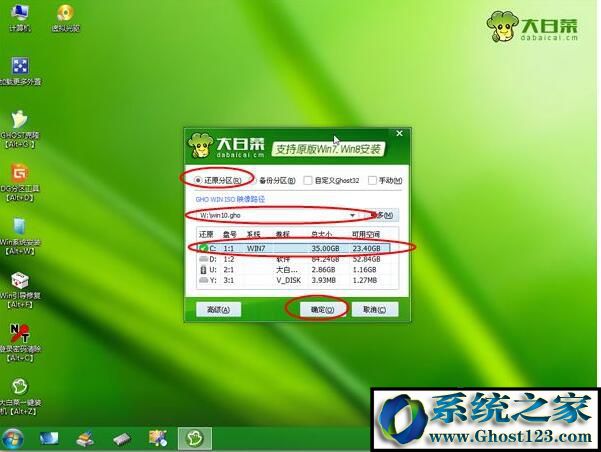Close the Dabaicai install dialog
The width and height of the screenshot is (601, 452).
pos(399,133)
